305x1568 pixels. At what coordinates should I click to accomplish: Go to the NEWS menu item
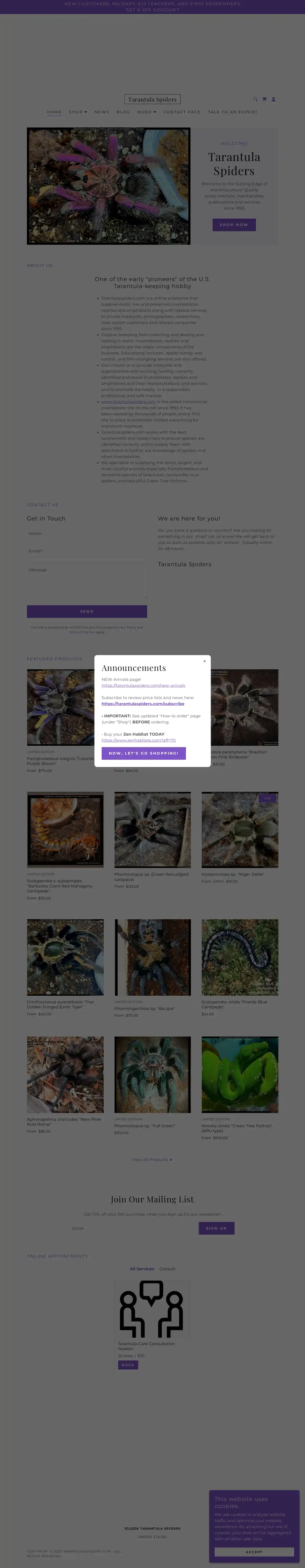click(x=102, y=112)
